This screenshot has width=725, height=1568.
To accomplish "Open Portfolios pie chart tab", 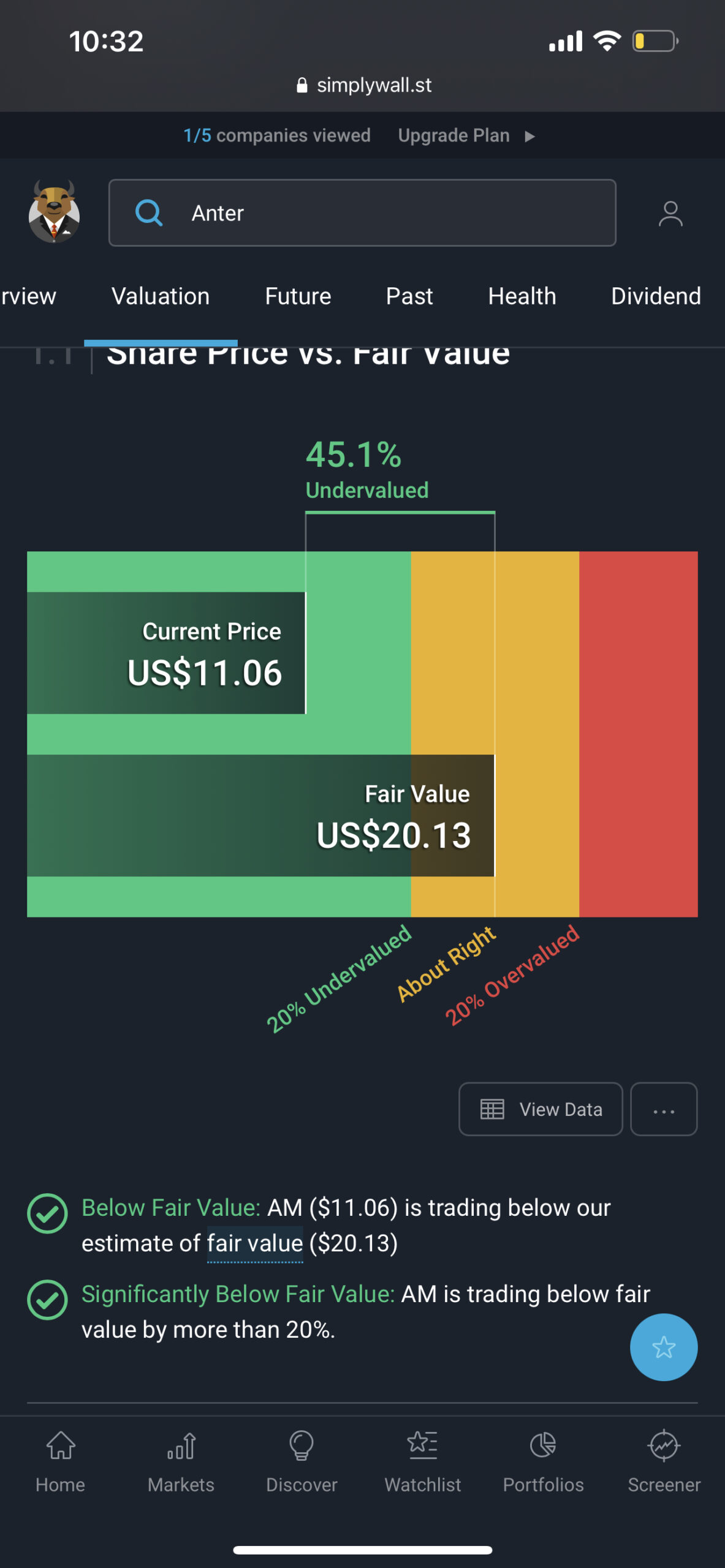I will [x=544, y=1461].
